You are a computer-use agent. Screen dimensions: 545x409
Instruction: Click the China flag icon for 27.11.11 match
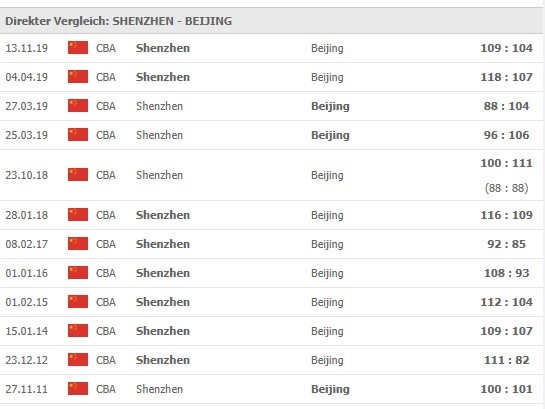click(x=78, y=389)
